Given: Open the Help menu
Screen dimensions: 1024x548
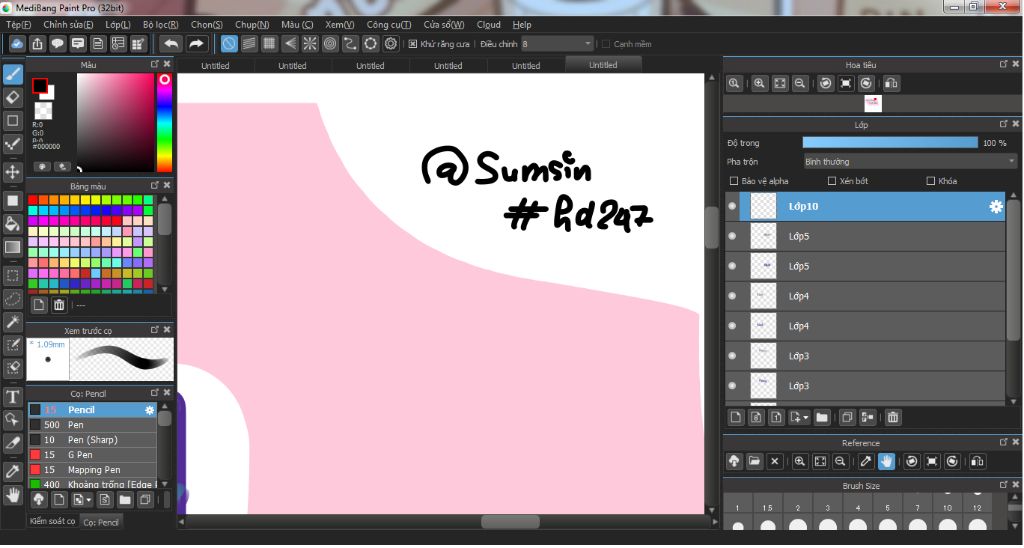Looking at the screenshot, I should [522, 25].
